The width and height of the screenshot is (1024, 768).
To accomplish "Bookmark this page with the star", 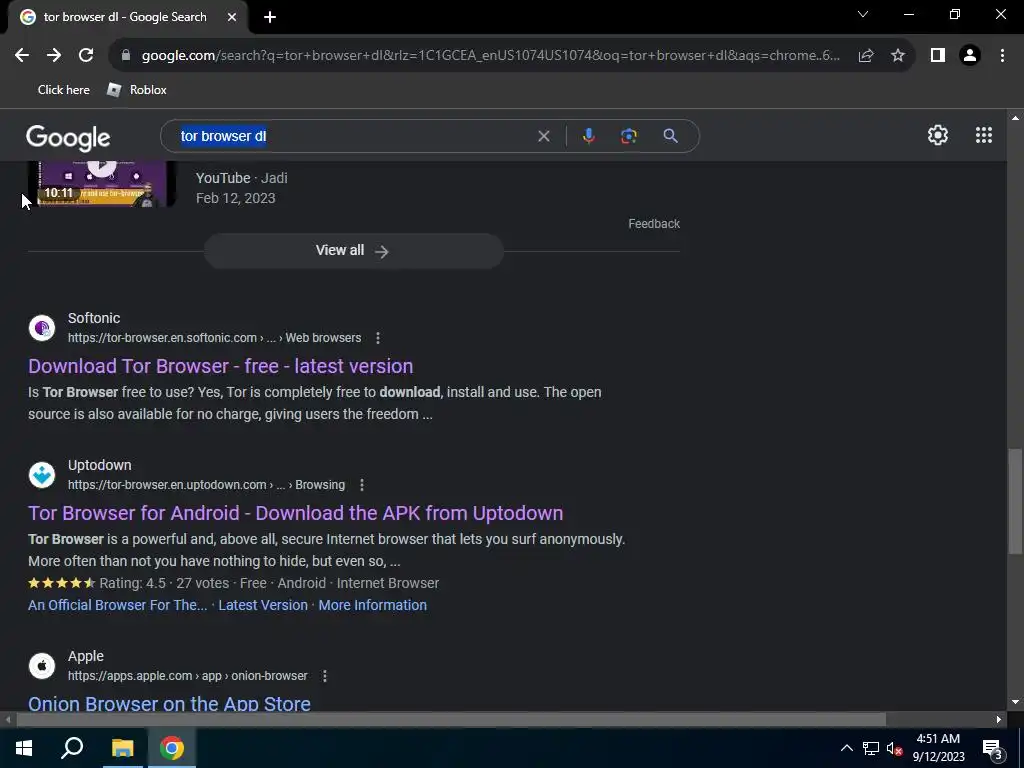I will coord(898,56).
